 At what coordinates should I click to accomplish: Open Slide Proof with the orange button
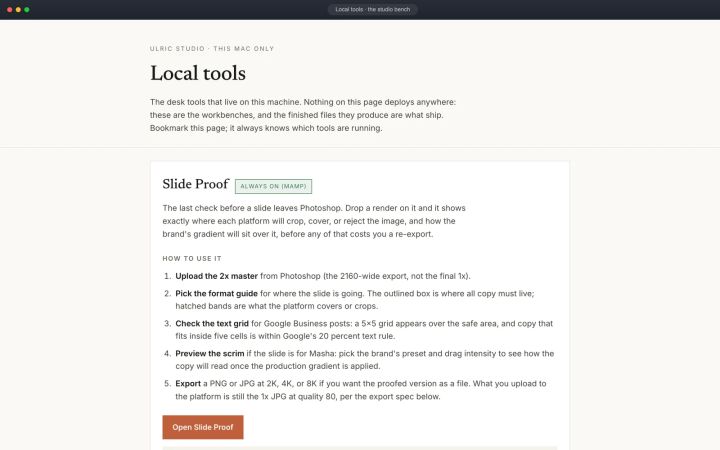[202, 427]
